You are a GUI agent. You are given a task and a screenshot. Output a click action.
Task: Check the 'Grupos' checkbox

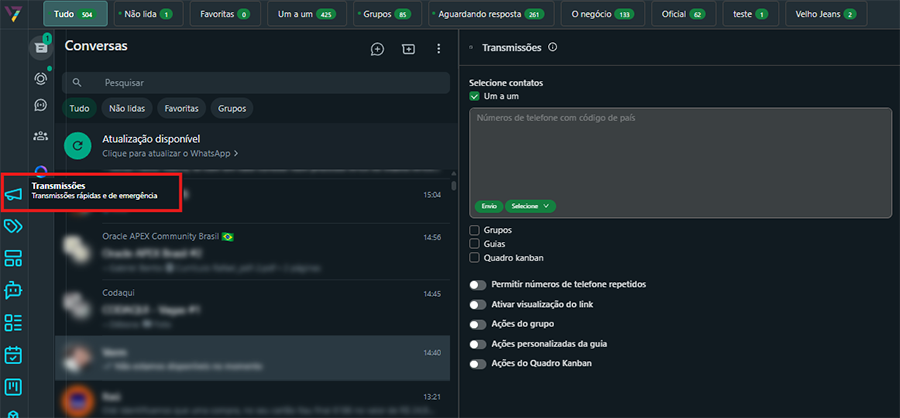pyautogui.click(x=475, y=230)
